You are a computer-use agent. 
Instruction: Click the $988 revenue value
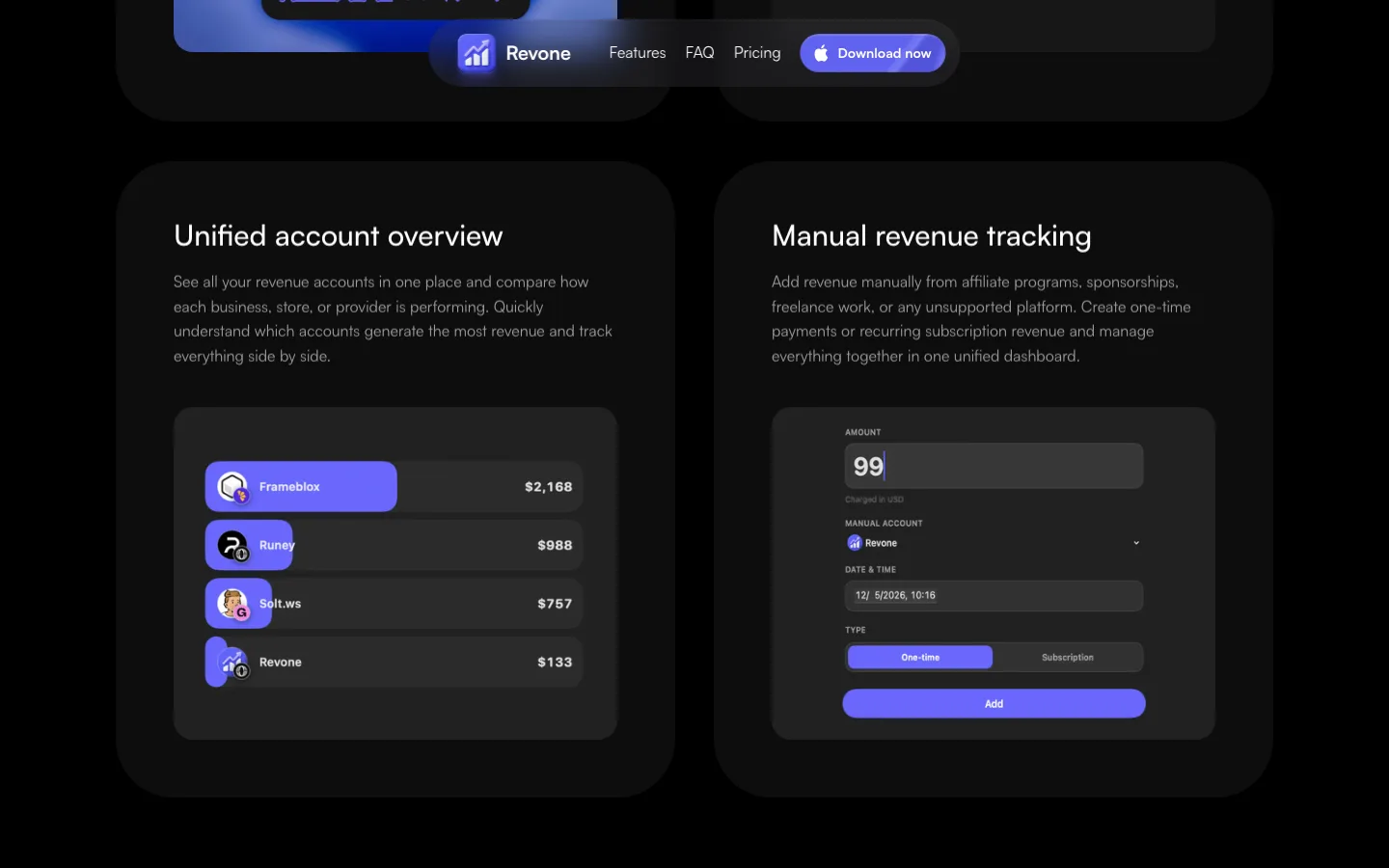click(555, 546)
